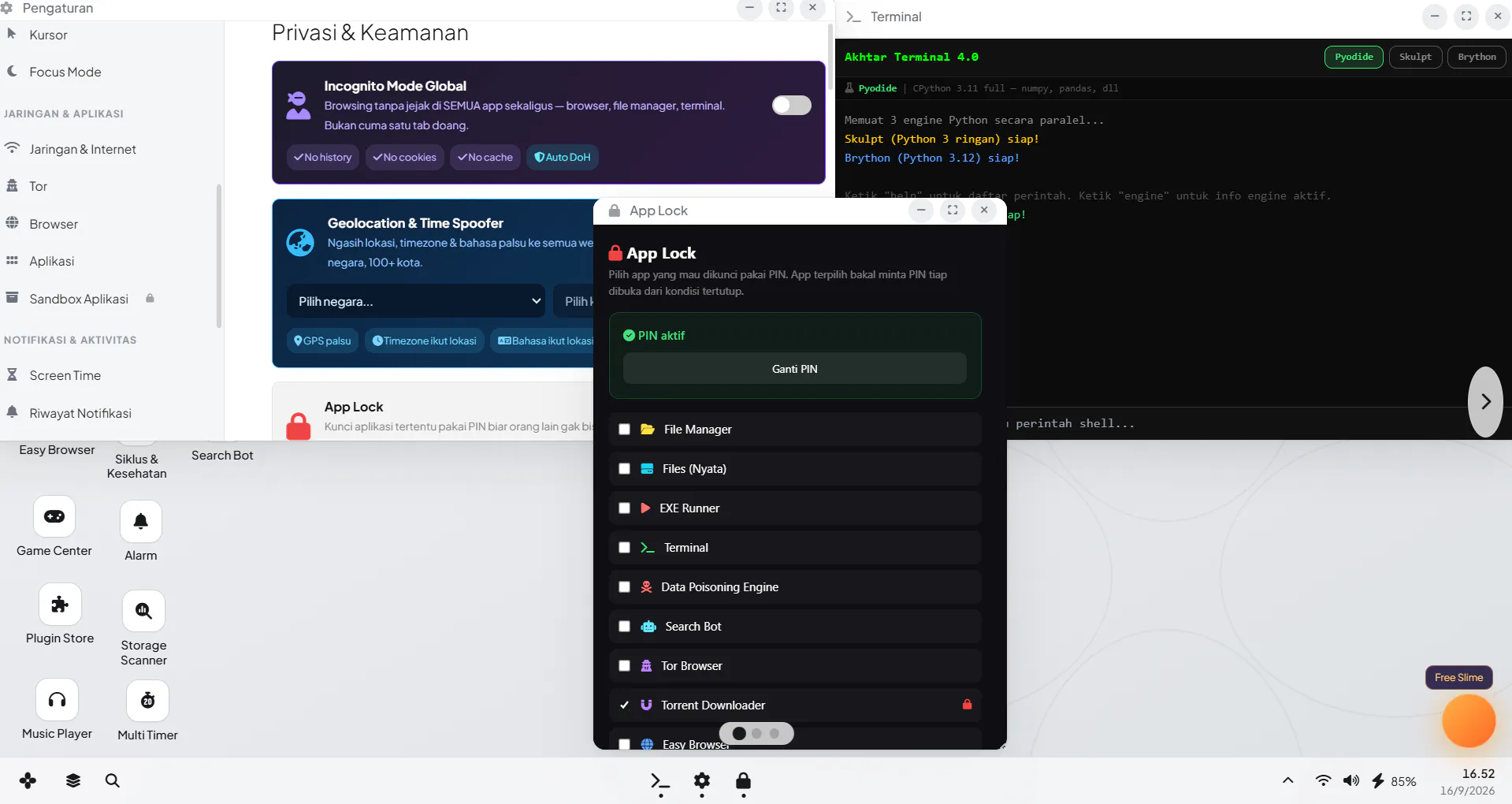Screen dimensions: 1512x804
Task: Click the Wi-Fi tray icon
Action: (1323, 780)
